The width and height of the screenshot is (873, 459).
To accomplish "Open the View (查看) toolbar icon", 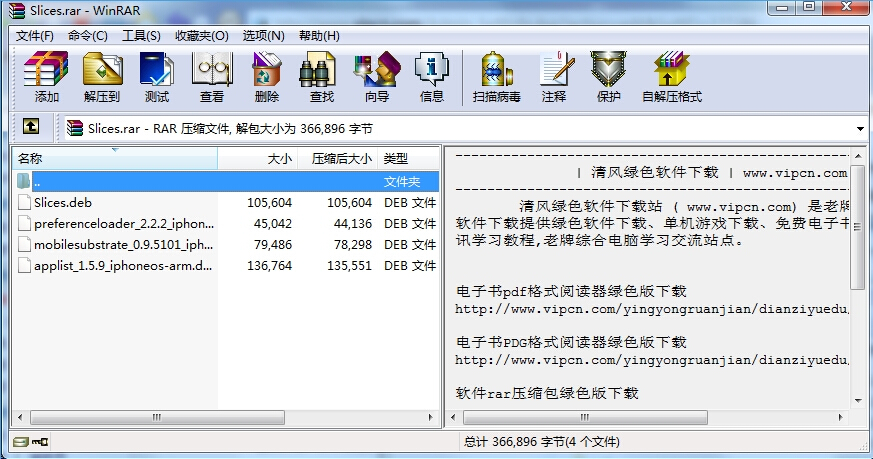I will [x=212, y=77].
